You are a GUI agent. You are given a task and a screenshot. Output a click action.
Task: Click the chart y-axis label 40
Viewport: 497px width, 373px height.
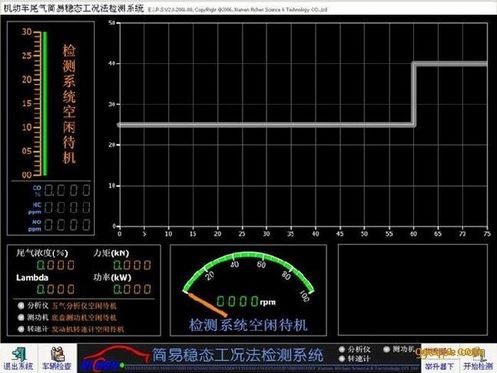pyautogui.click(x=112, y=63)
